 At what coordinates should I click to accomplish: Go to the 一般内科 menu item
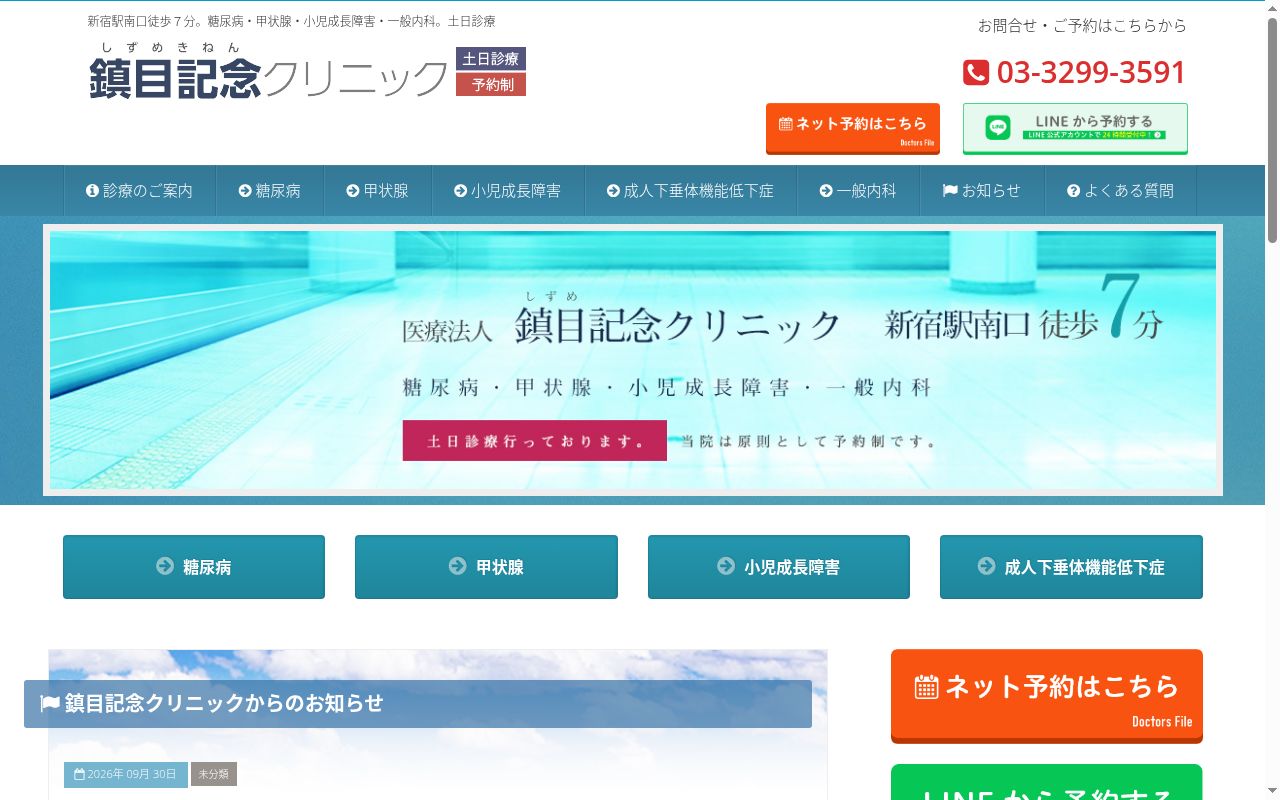[x=858, y=190]
